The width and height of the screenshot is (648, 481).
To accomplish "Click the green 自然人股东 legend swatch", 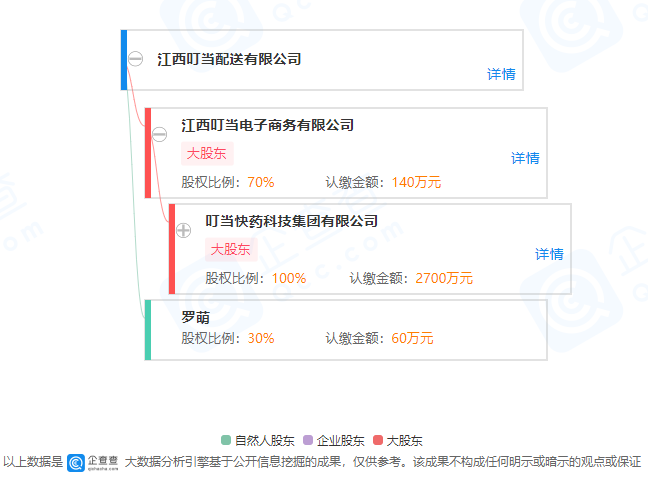I will click(x=226, y=440).
